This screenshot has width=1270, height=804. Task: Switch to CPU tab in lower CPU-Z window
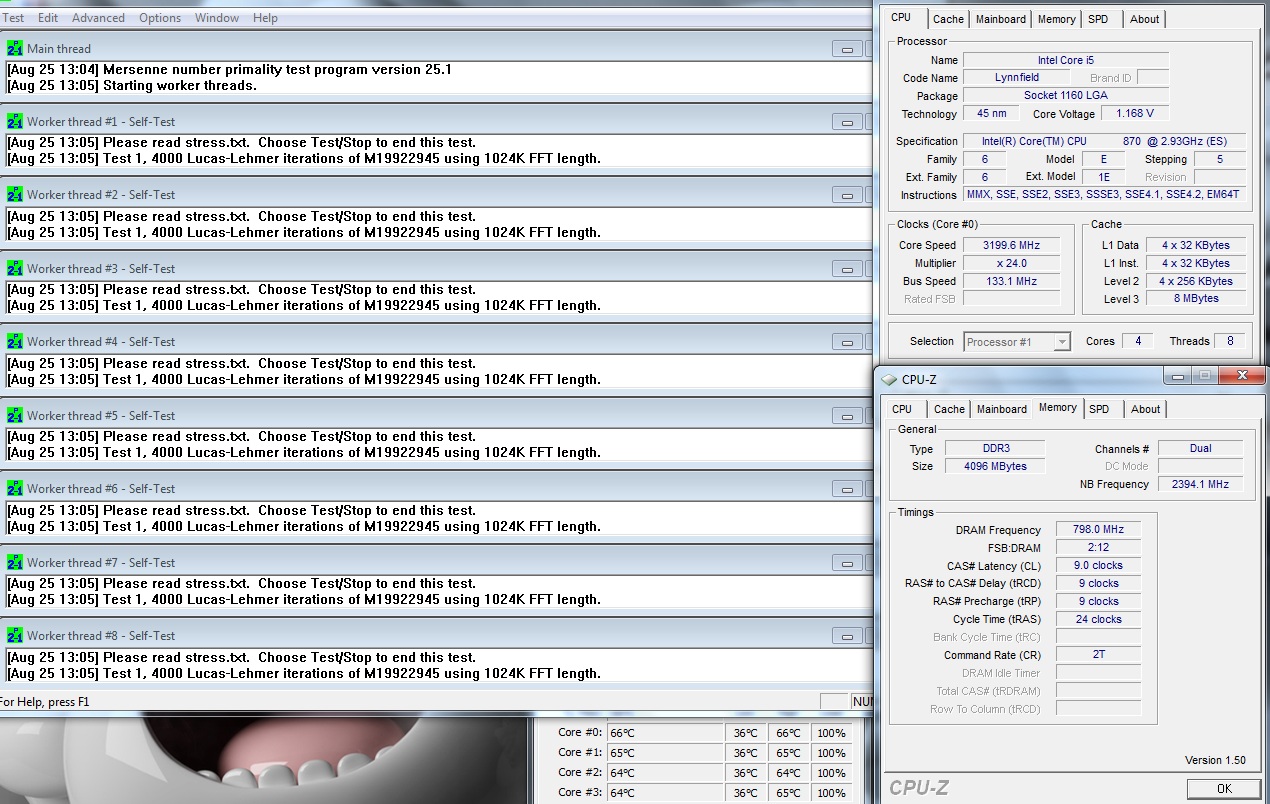902,409
